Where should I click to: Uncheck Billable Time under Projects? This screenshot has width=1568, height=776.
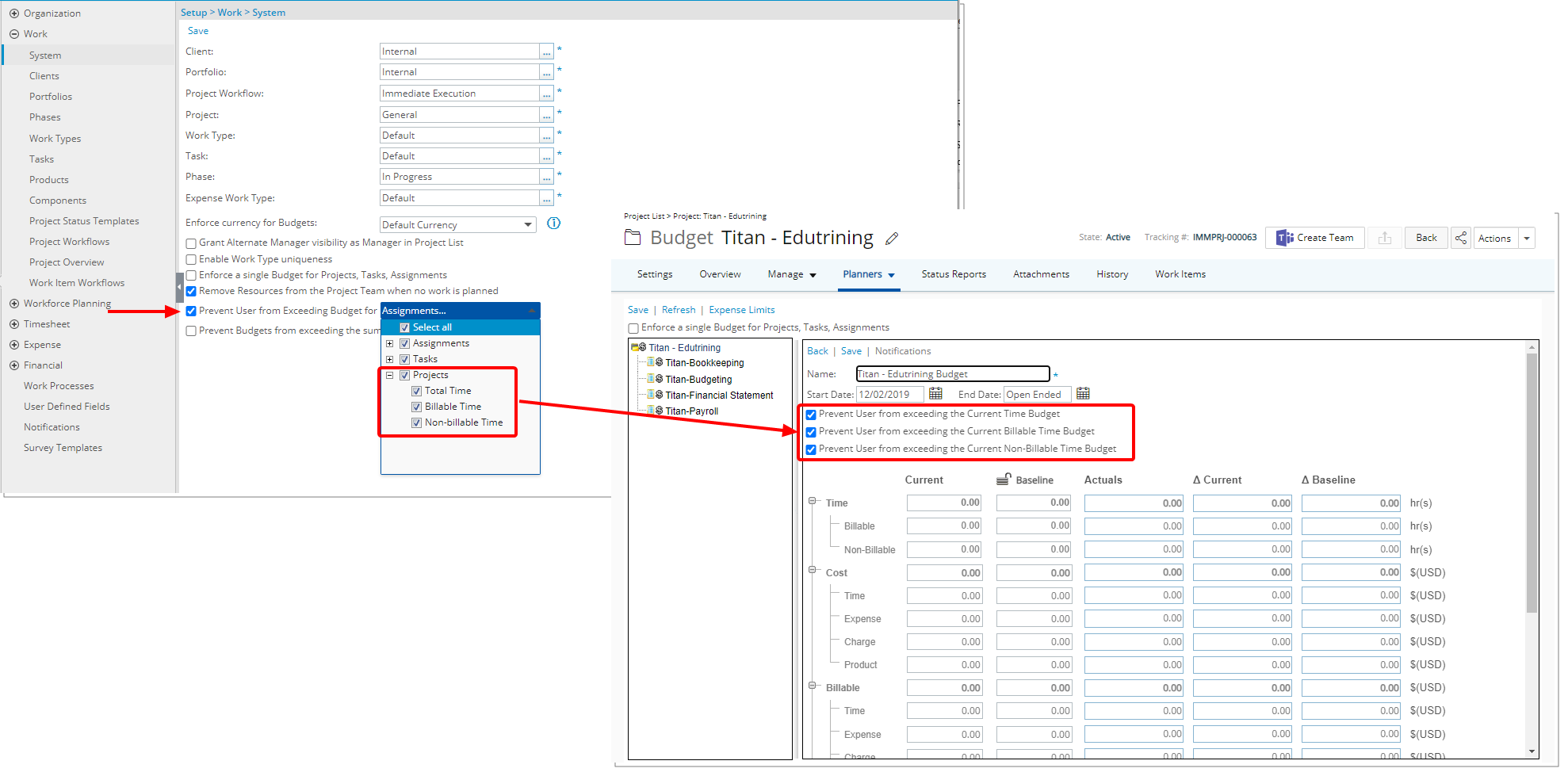[416, 407]
